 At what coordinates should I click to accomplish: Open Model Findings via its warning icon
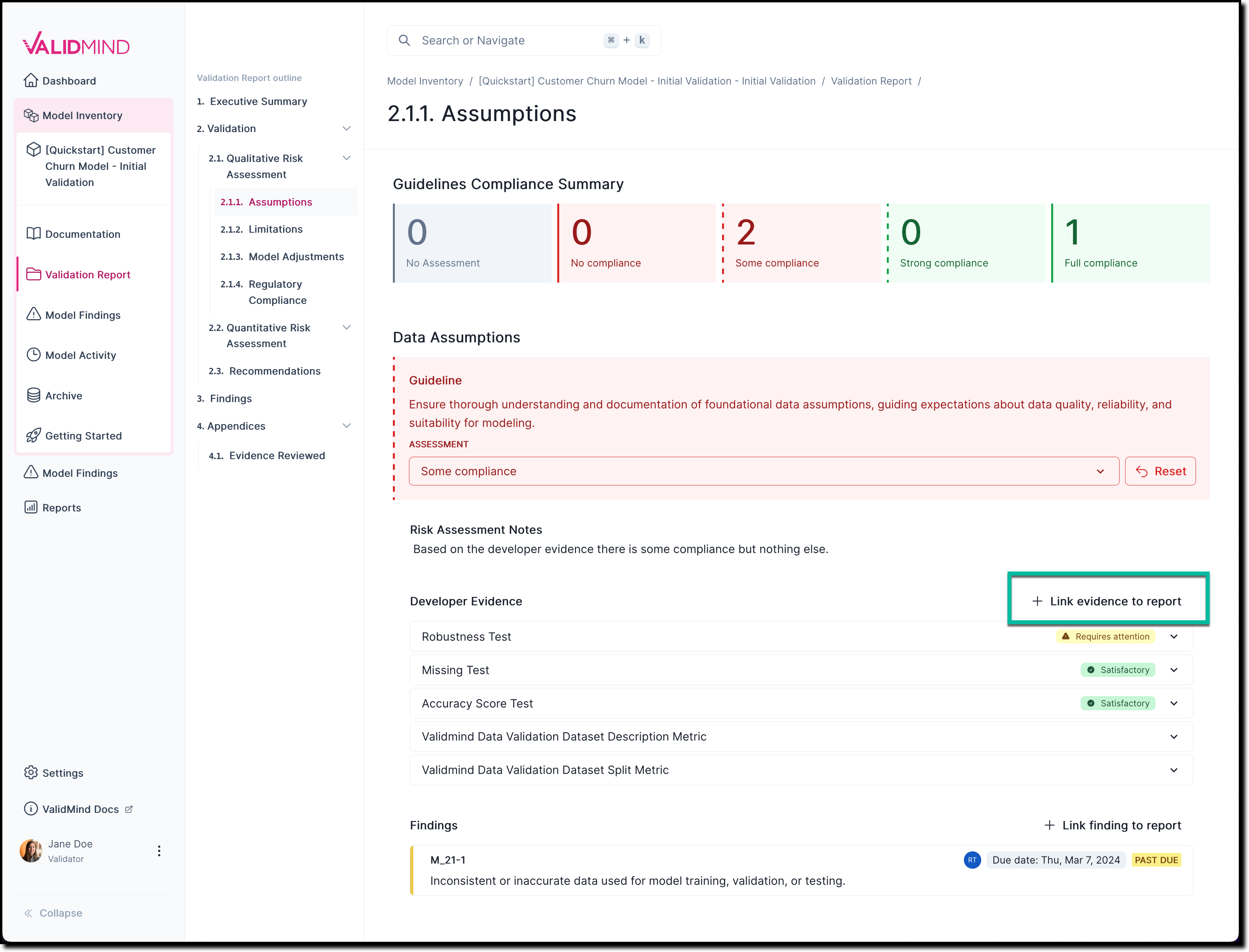click(33, 314)
